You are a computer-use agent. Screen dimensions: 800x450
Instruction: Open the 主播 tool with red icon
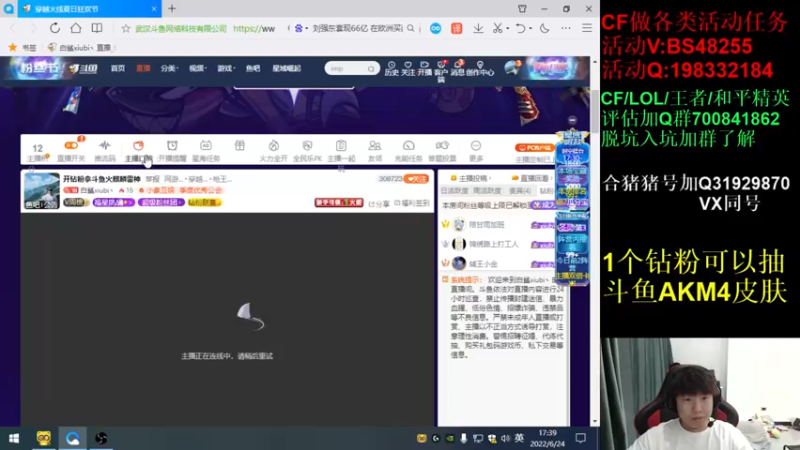138,151
